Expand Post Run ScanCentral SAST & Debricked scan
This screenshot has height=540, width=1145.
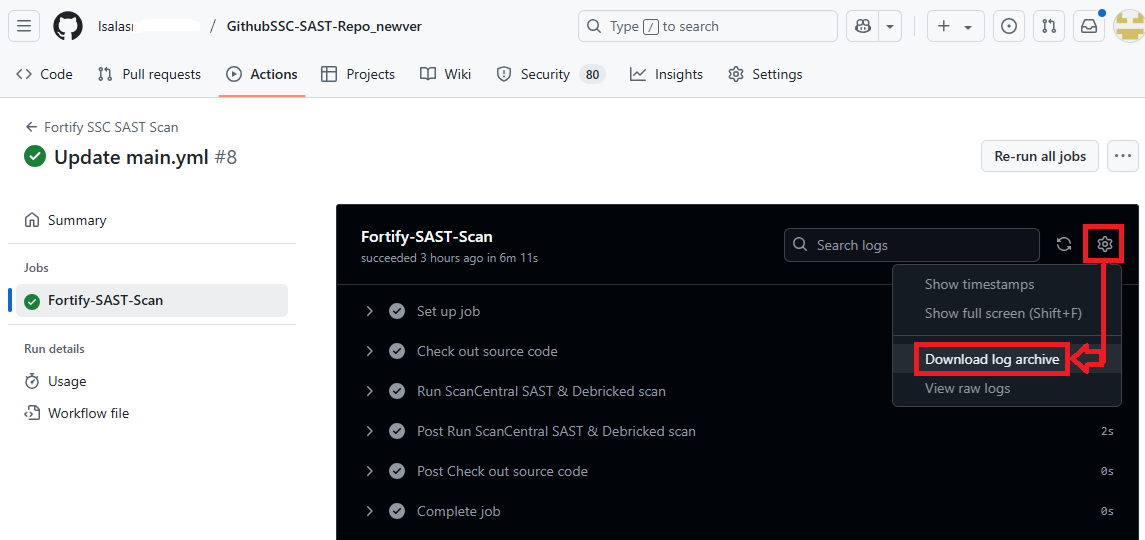click(369, 431)
